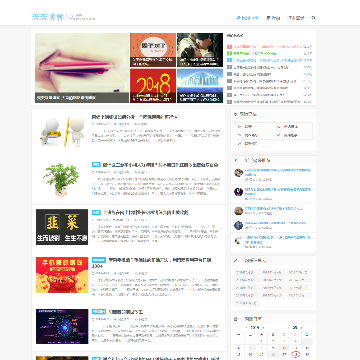Open the first commenter's avatar in sidebar
The height and width of the screenshot is (360, 360).
tap(238, 173)
